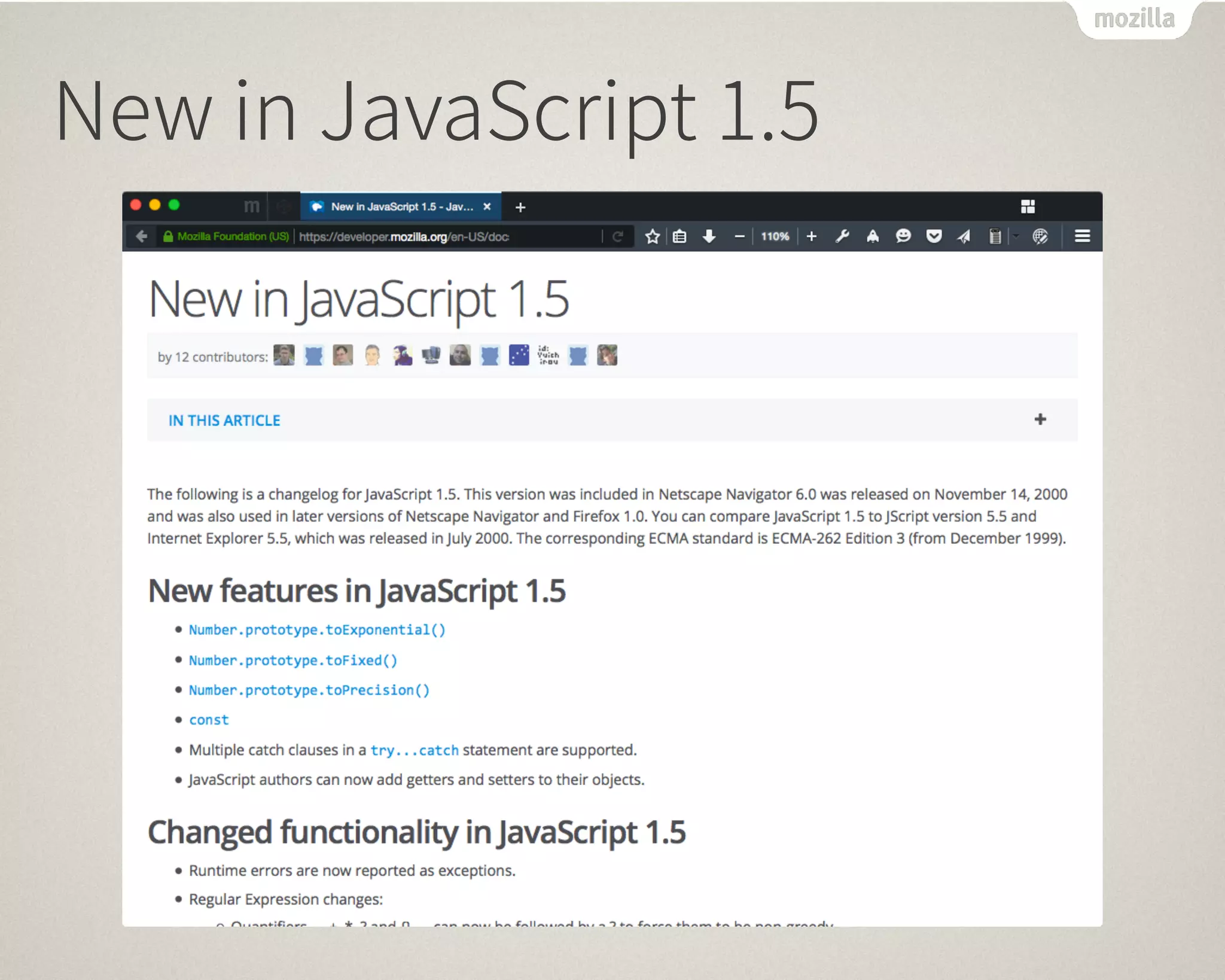The image size is (1225, 980).
Task: Open the tab groups grid icon
Action: click(x=1028, y=206)
